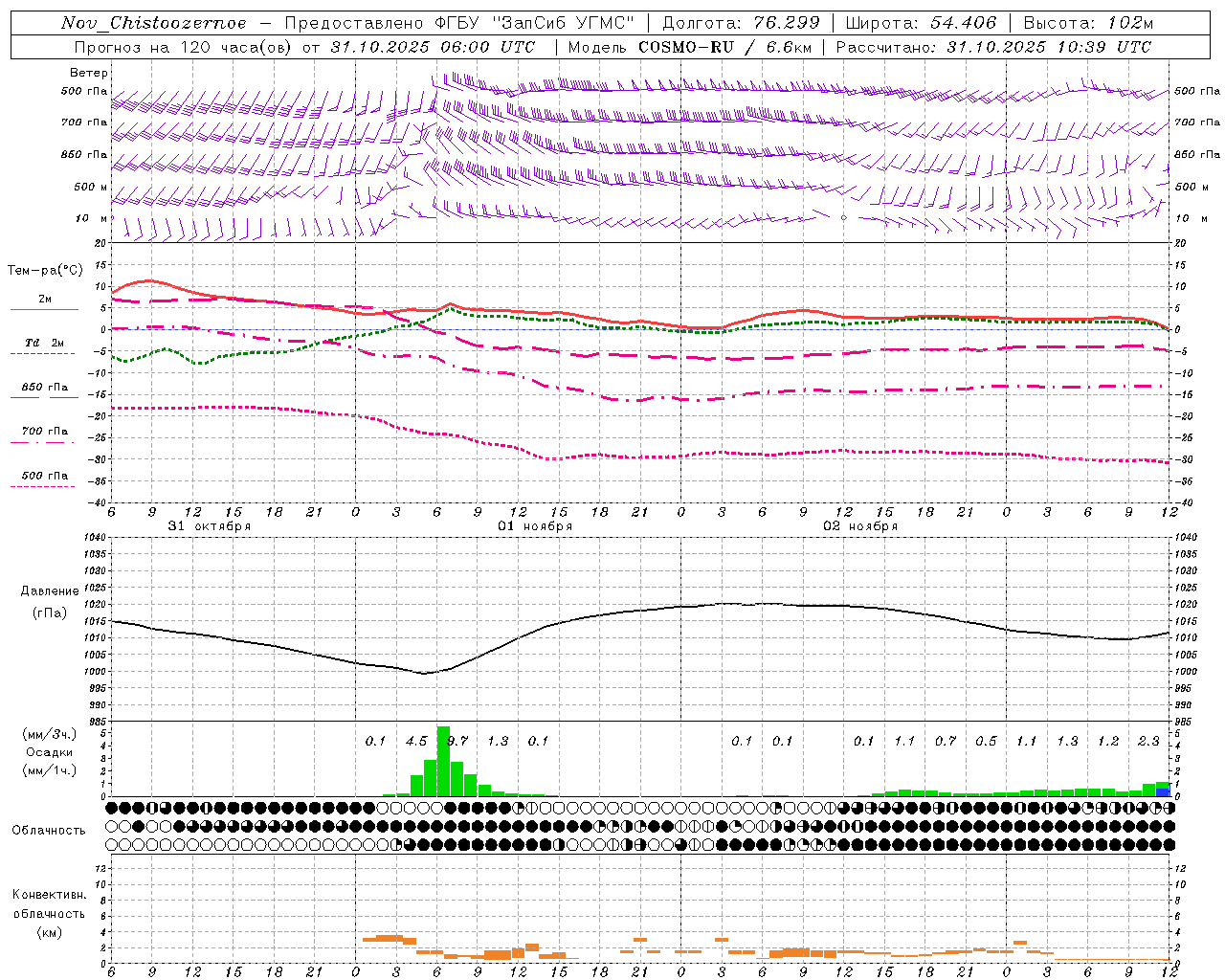Click the 0.5 precipitation total
1225x980 pixels.
pyautogui.click(x=986, y=741)
